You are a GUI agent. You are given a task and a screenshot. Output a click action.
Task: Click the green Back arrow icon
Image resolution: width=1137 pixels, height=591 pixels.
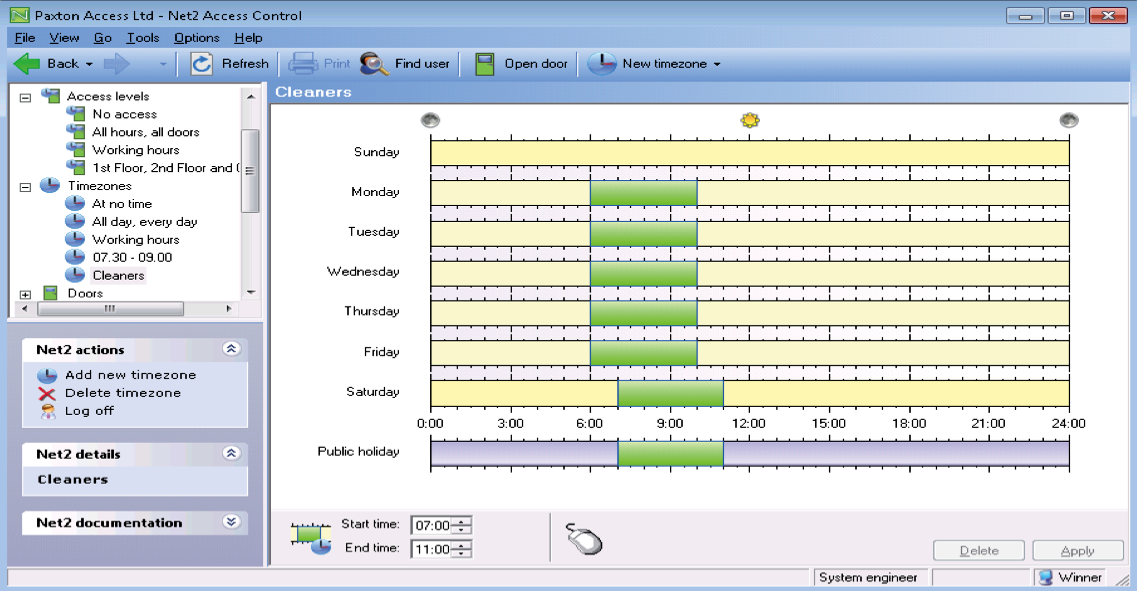(25, 62)
